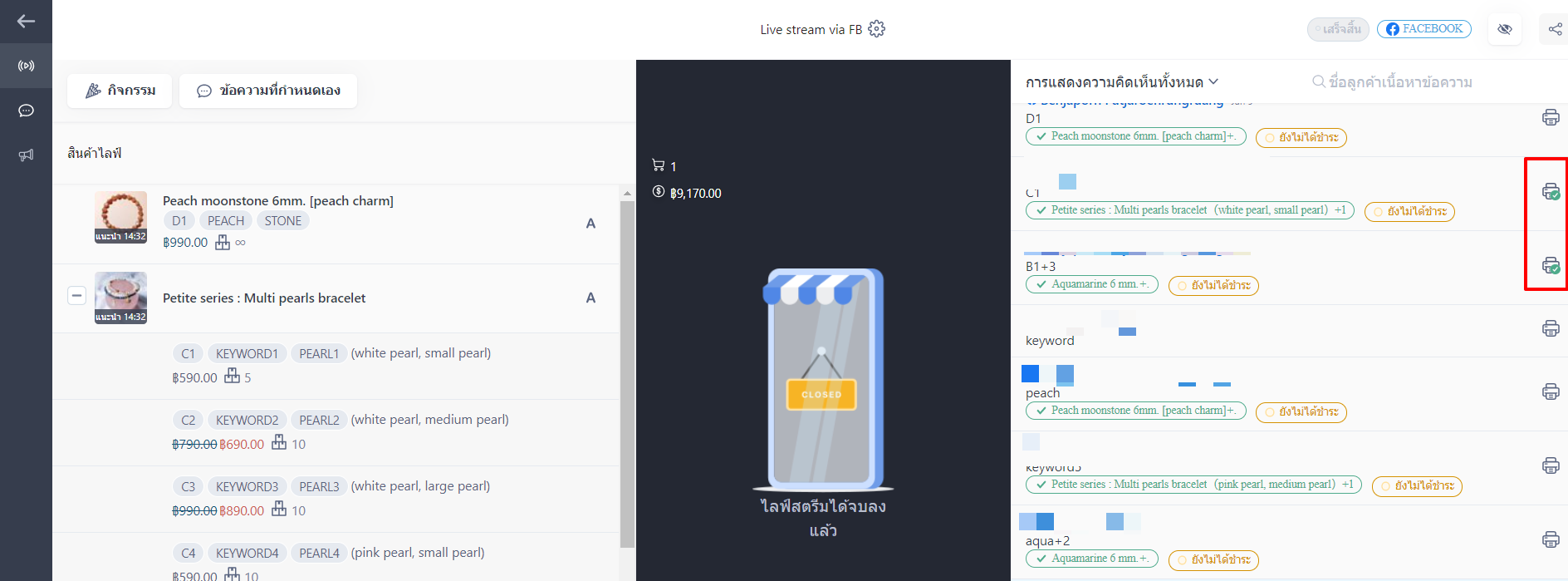Screen dimensions: 1568x581
Task: Open Petite series bracelet thumbnail
Action: click(120, 298)
